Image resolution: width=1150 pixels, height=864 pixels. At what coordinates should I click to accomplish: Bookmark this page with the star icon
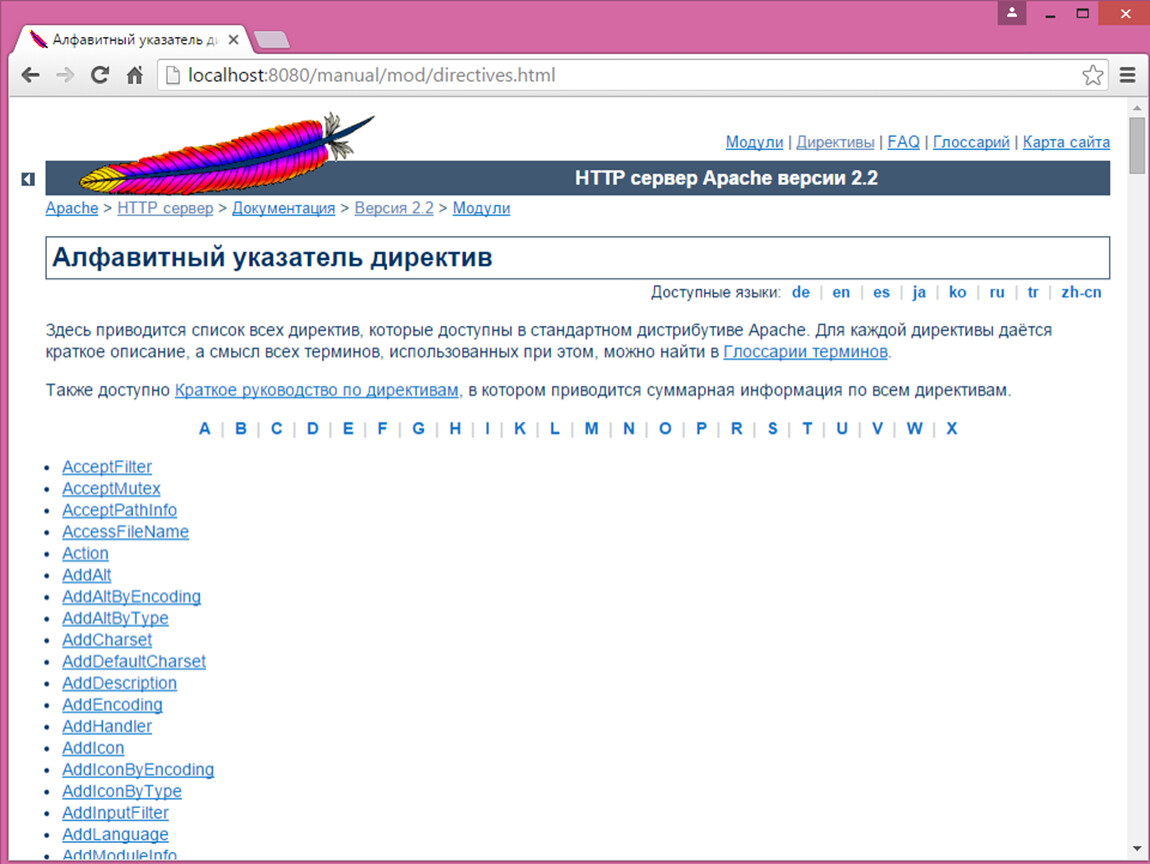(x=1092, y=75)
